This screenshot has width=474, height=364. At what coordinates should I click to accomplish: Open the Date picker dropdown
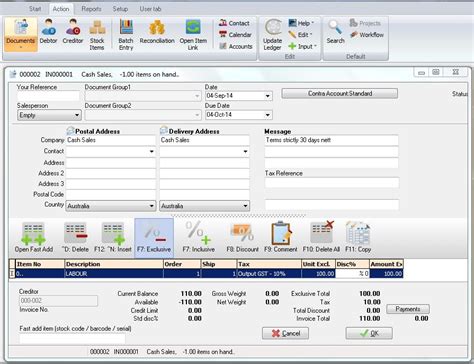click(x=268, y=96)
